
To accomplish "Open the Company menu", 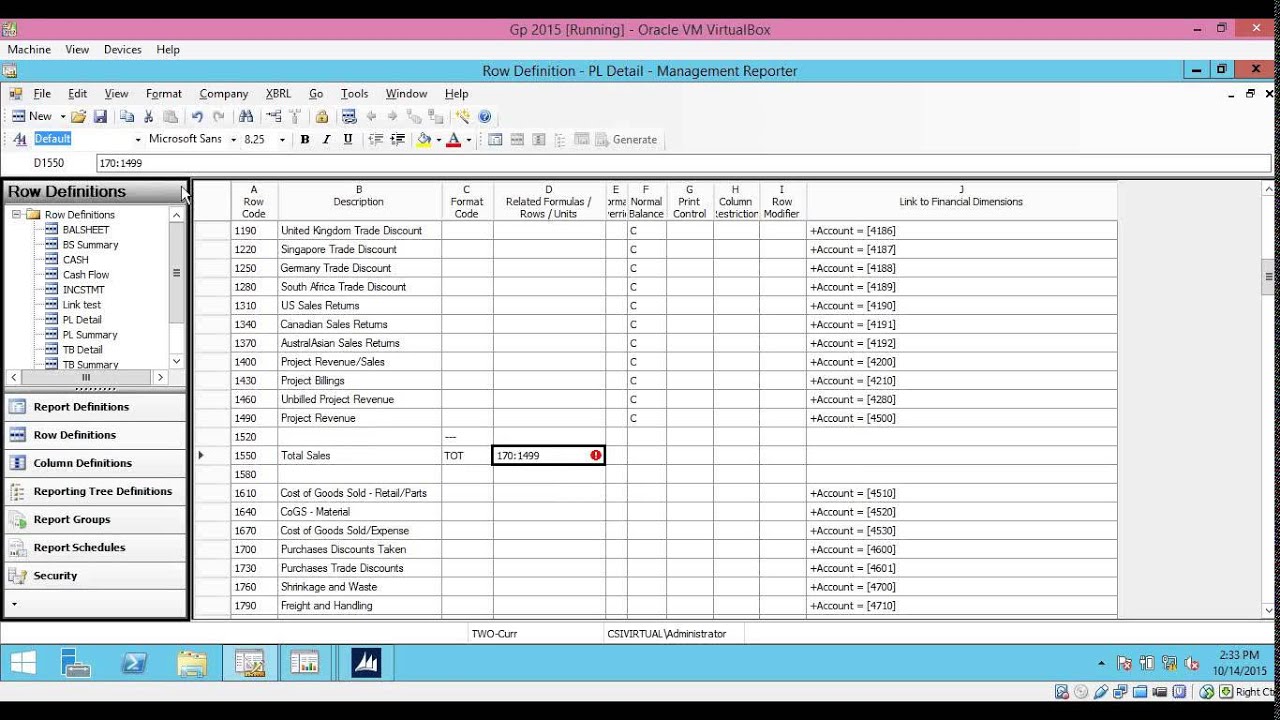I will (x=224, y=94).
